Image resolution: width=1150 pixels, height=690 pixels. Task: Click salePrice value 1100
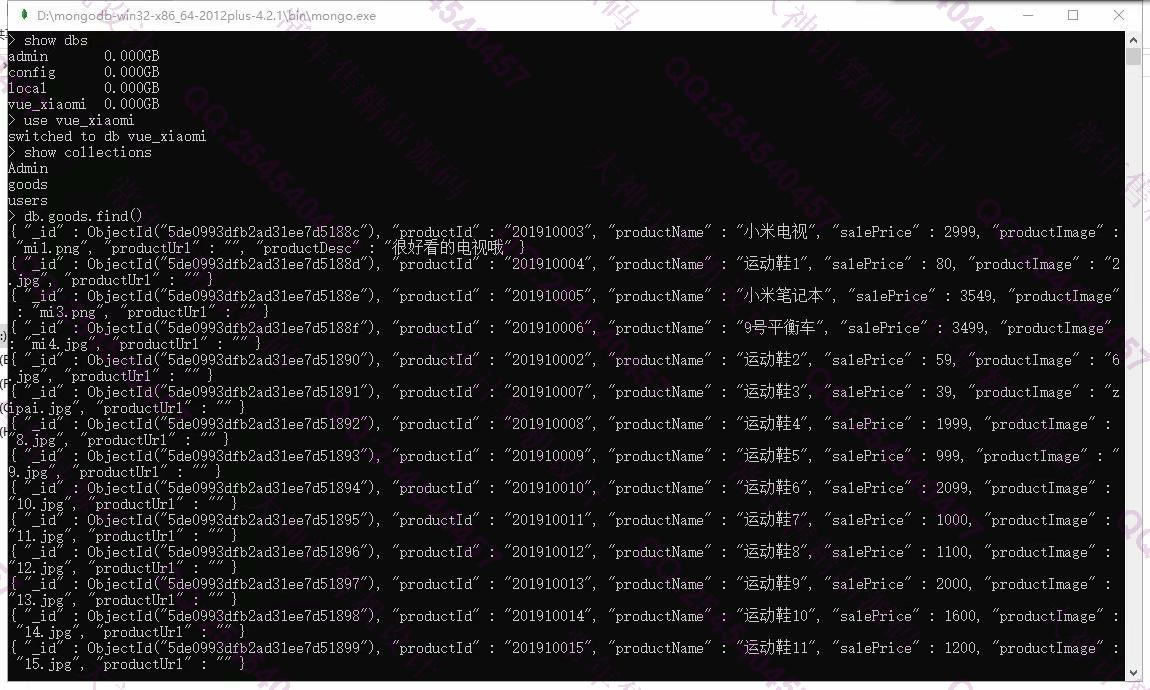(951, 553)
